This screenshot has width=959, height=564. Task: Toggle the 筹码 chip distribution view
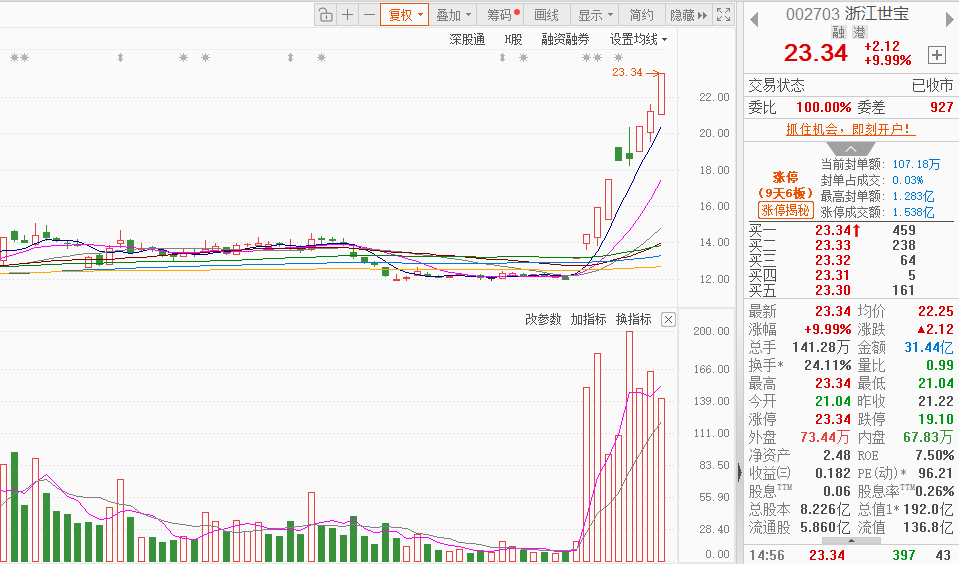point(501,15)
